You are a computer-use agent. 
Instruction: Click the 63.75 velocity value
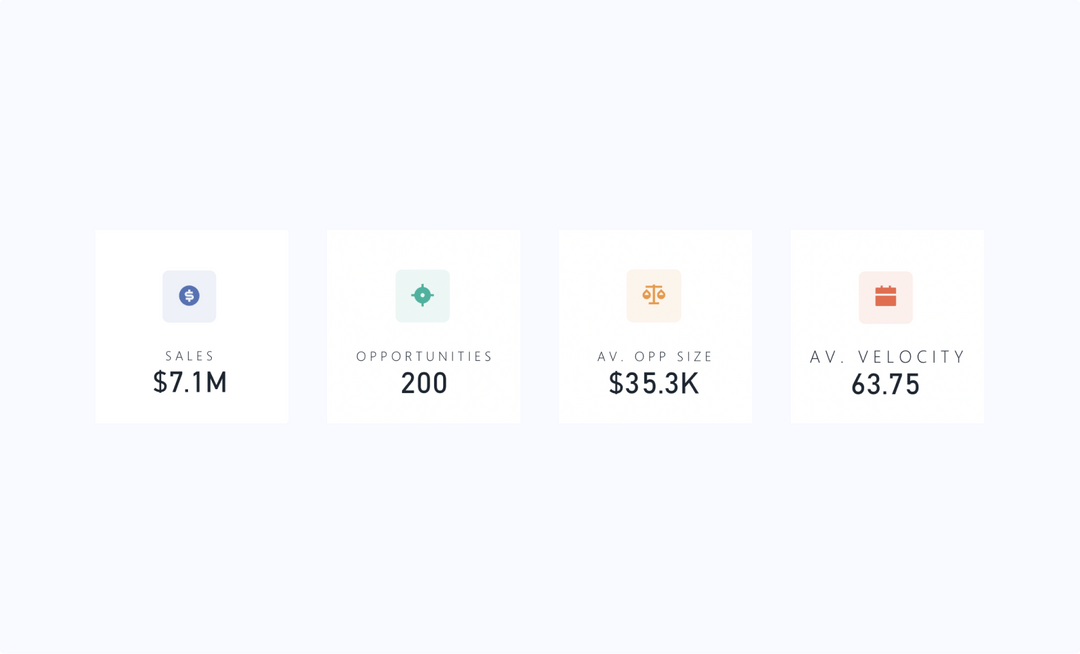886,385
